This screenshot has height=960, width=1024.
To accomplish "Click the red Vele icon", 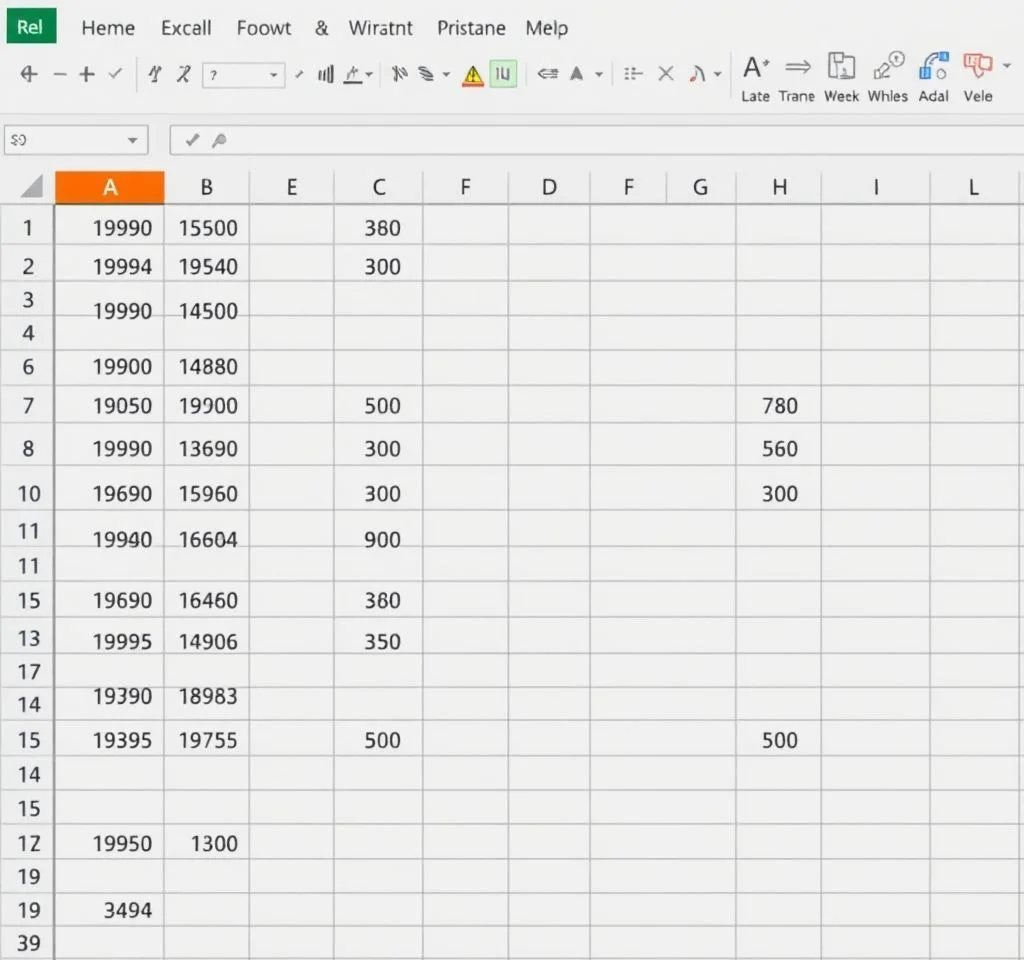I will tap(974, 67).
